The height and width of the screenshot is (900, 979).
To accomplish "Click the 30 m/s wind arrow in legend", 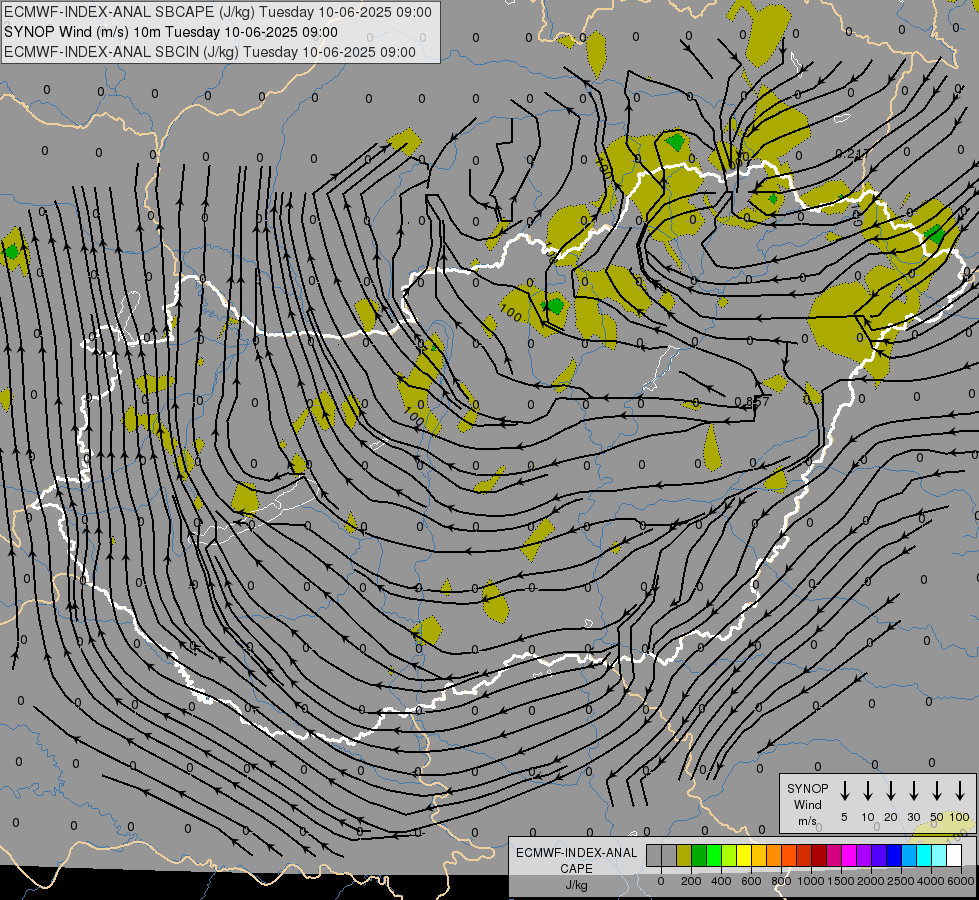I will (913, 790).
